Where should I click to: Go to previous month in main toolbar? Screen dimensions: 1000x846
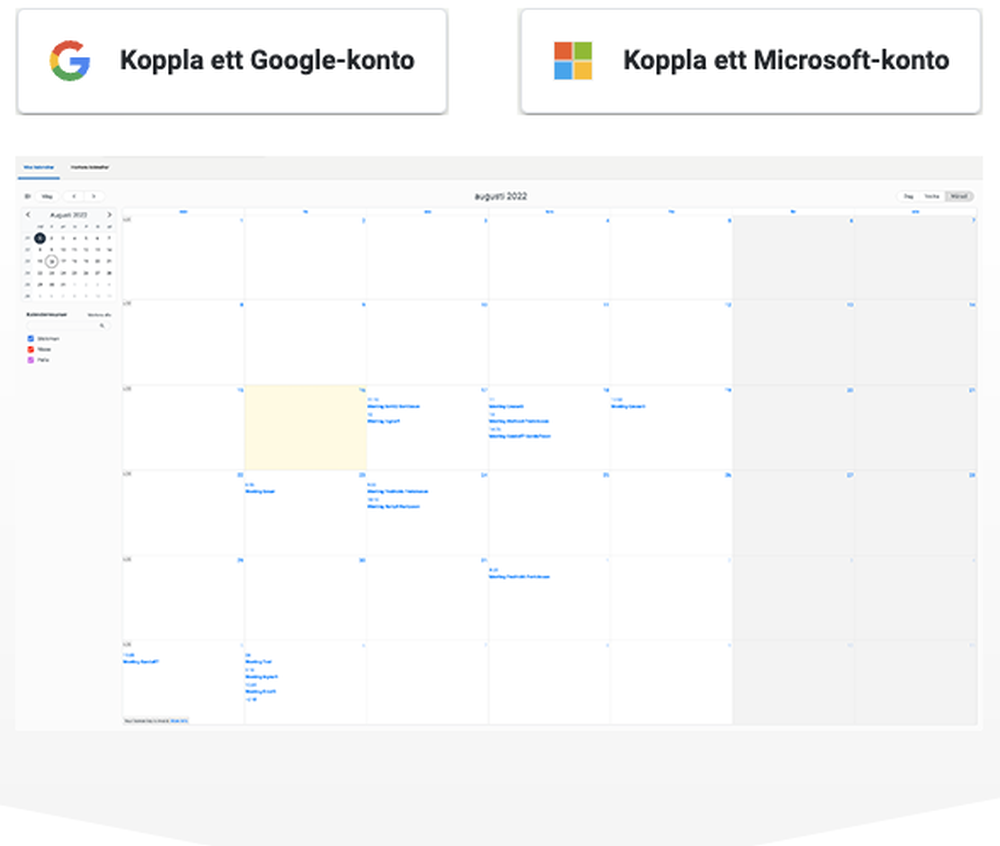click(74, 196)
